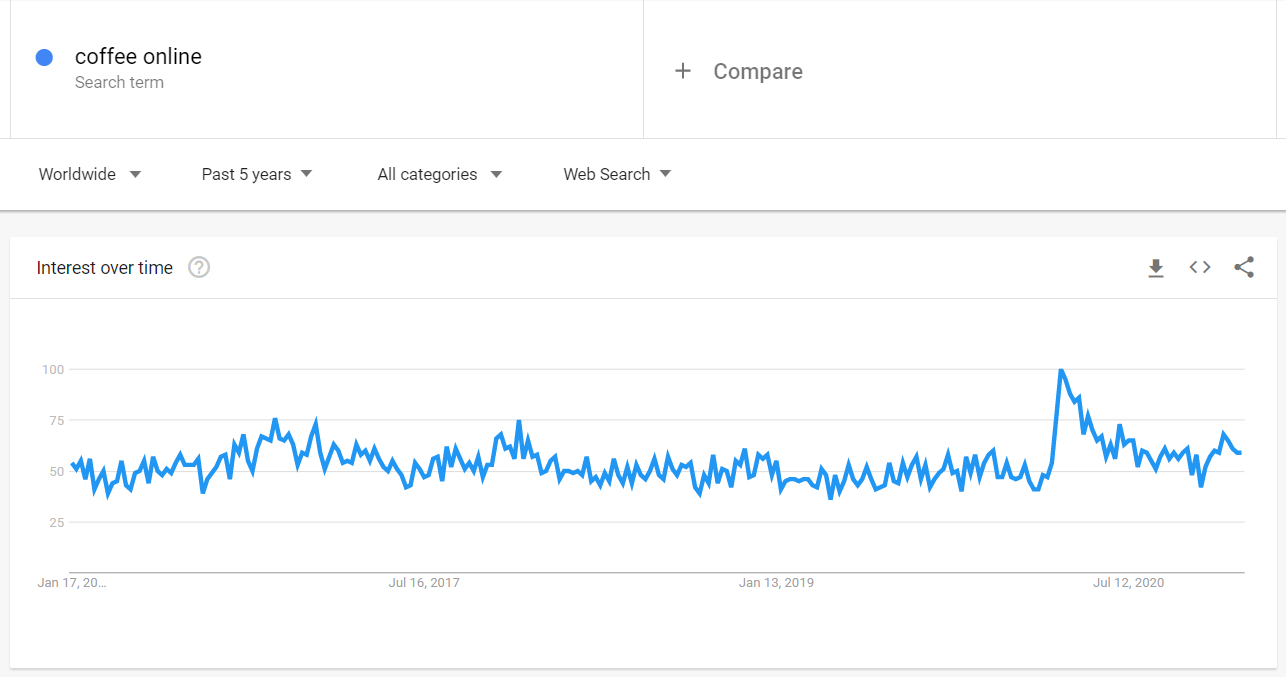The image size is (1286, 677).
Task: Click the share icon at the panel's right edge
Action: [1243, 267]
